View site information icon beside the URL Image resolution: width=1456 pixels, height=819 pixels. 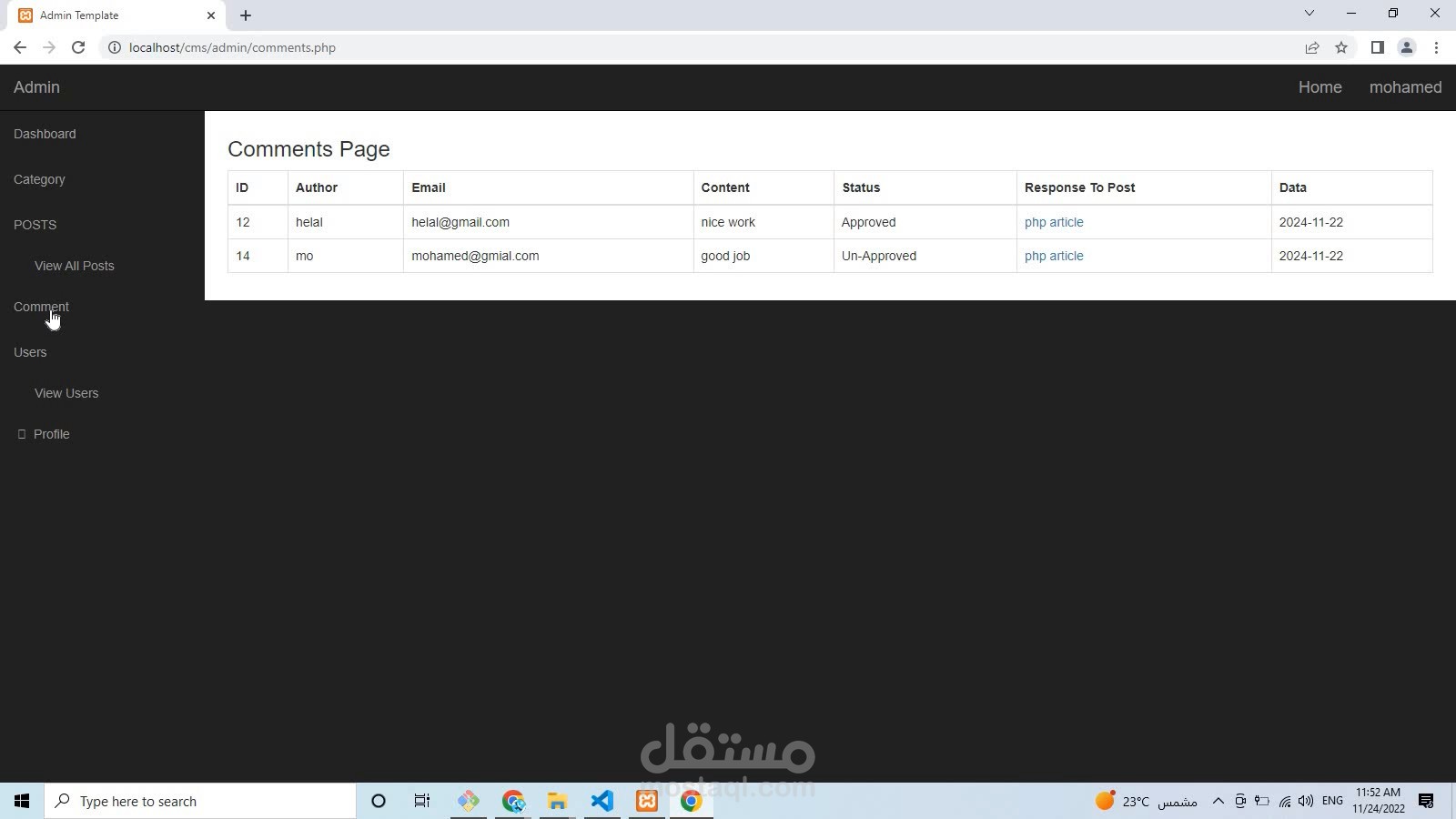pyautogui.click(x=115, y=47)
